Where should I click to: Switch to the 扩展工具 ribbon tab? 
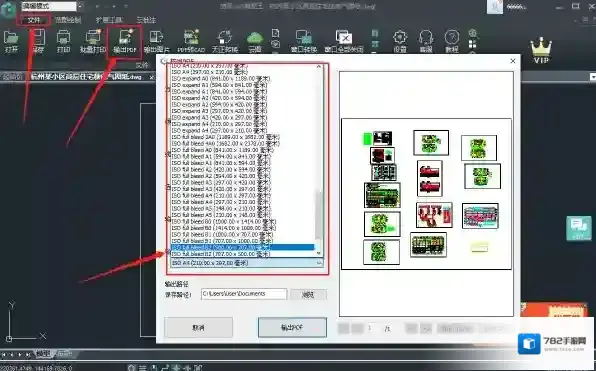coord(109,20)
